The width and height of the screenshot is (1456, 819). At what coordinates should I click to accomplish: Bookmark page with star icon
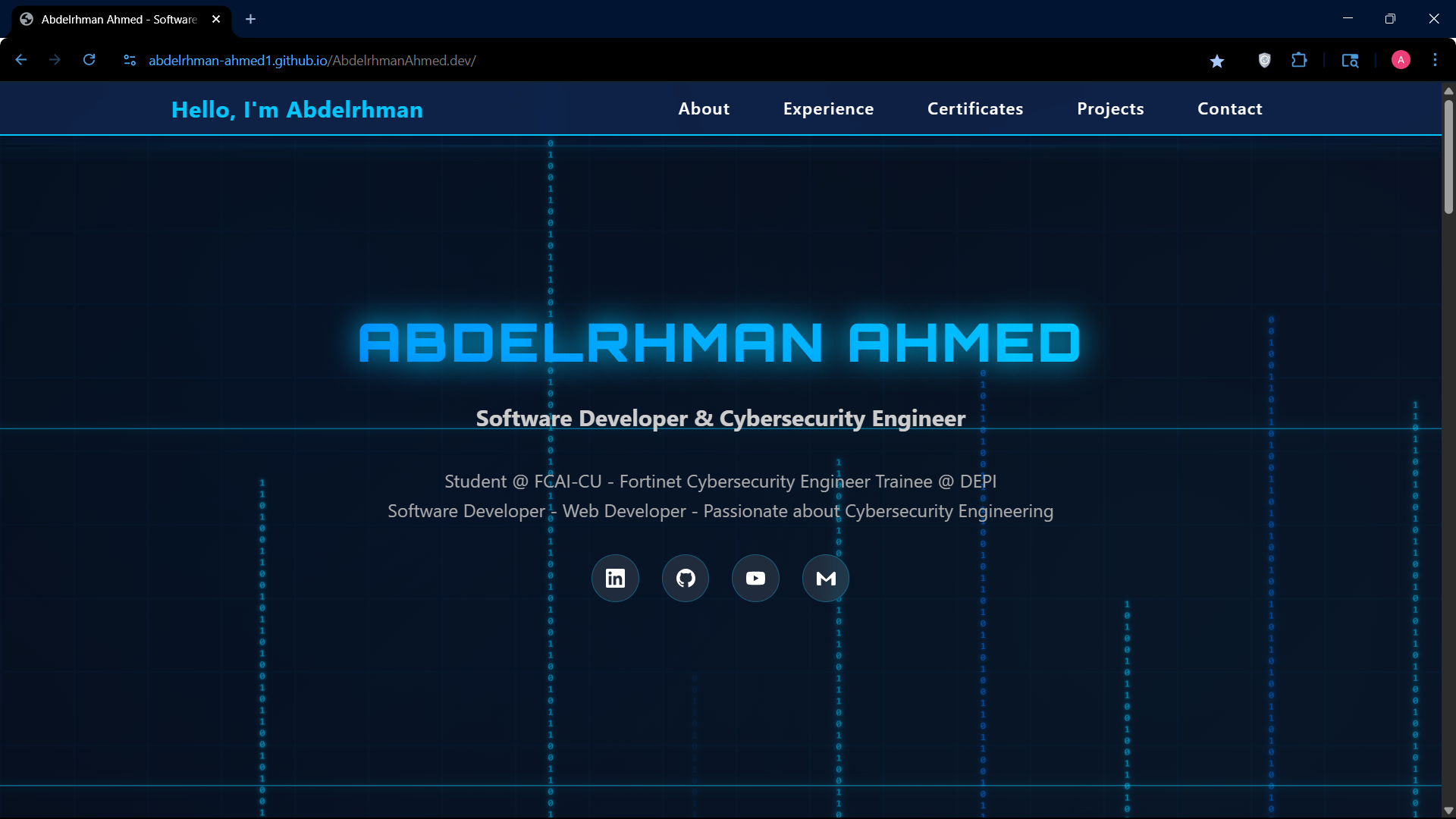[x=1217, y=61]
